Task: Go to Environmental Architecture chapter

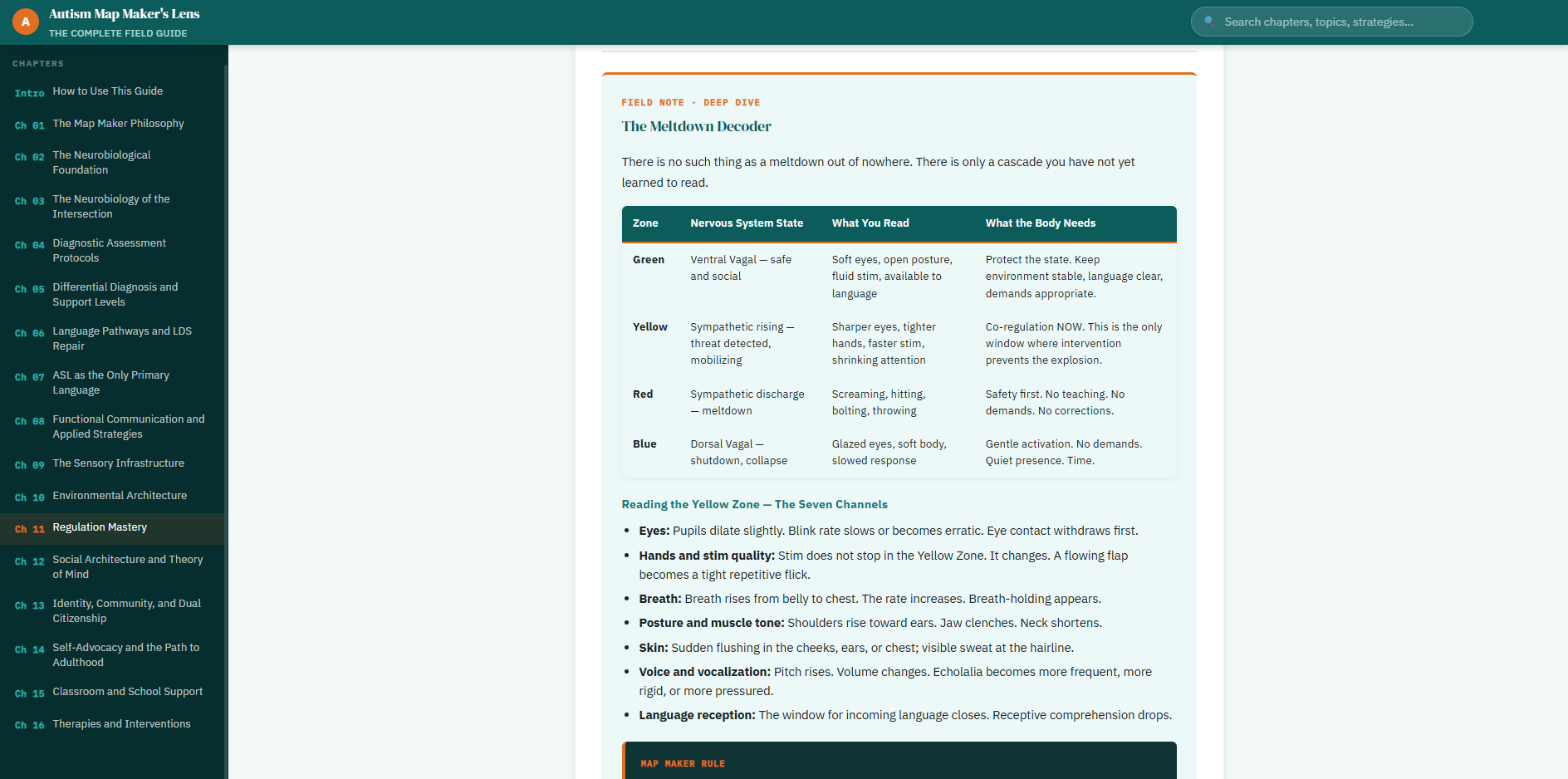Action: point(112,496)
